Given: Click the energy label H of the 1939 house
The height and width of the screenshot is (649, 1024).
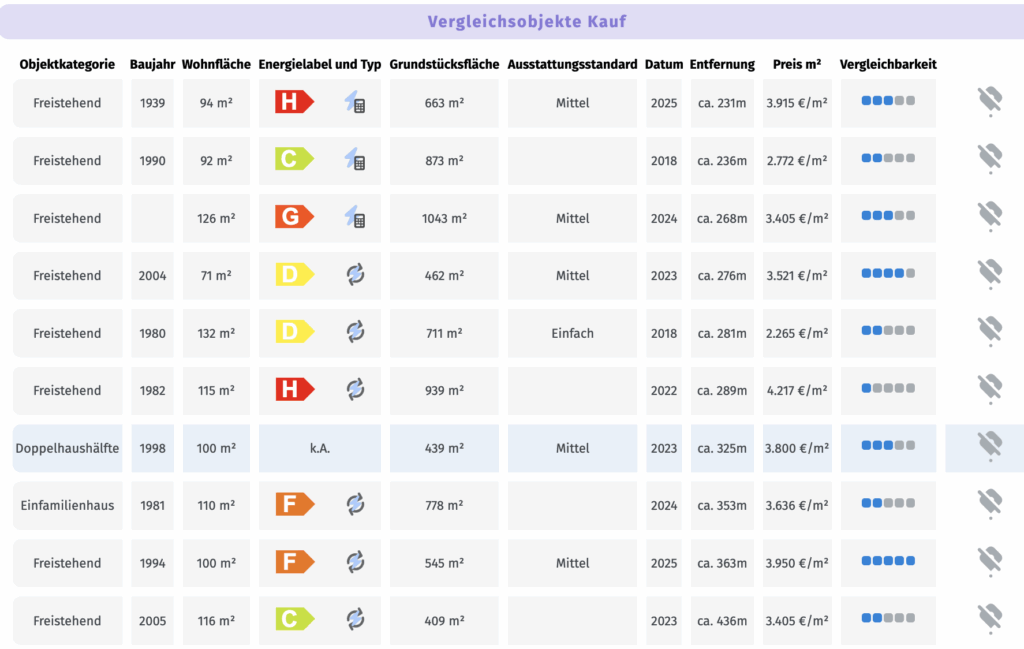Looking at the screenshot, I should (295, 102).
